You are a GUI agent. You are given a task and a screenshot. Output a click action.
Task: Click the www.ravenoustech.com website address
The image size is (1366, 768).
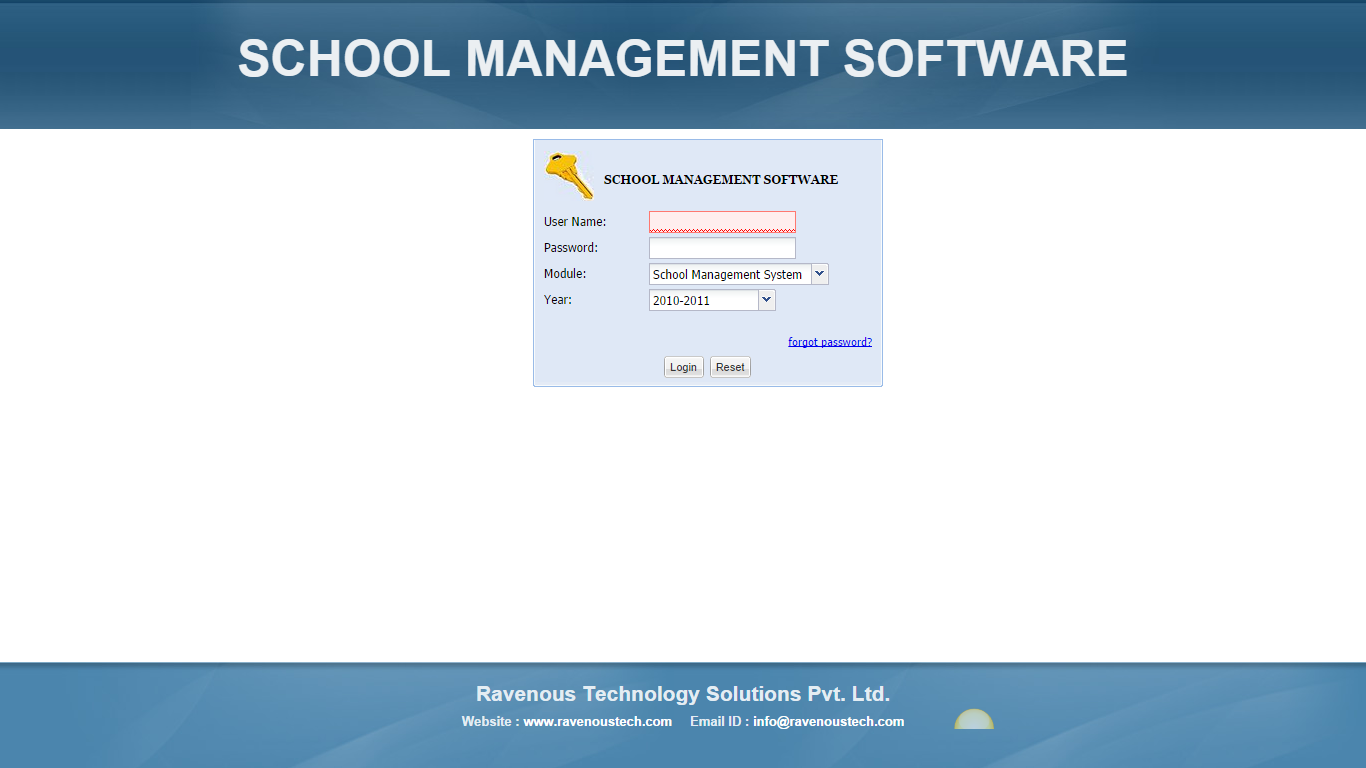click(597, 721)
